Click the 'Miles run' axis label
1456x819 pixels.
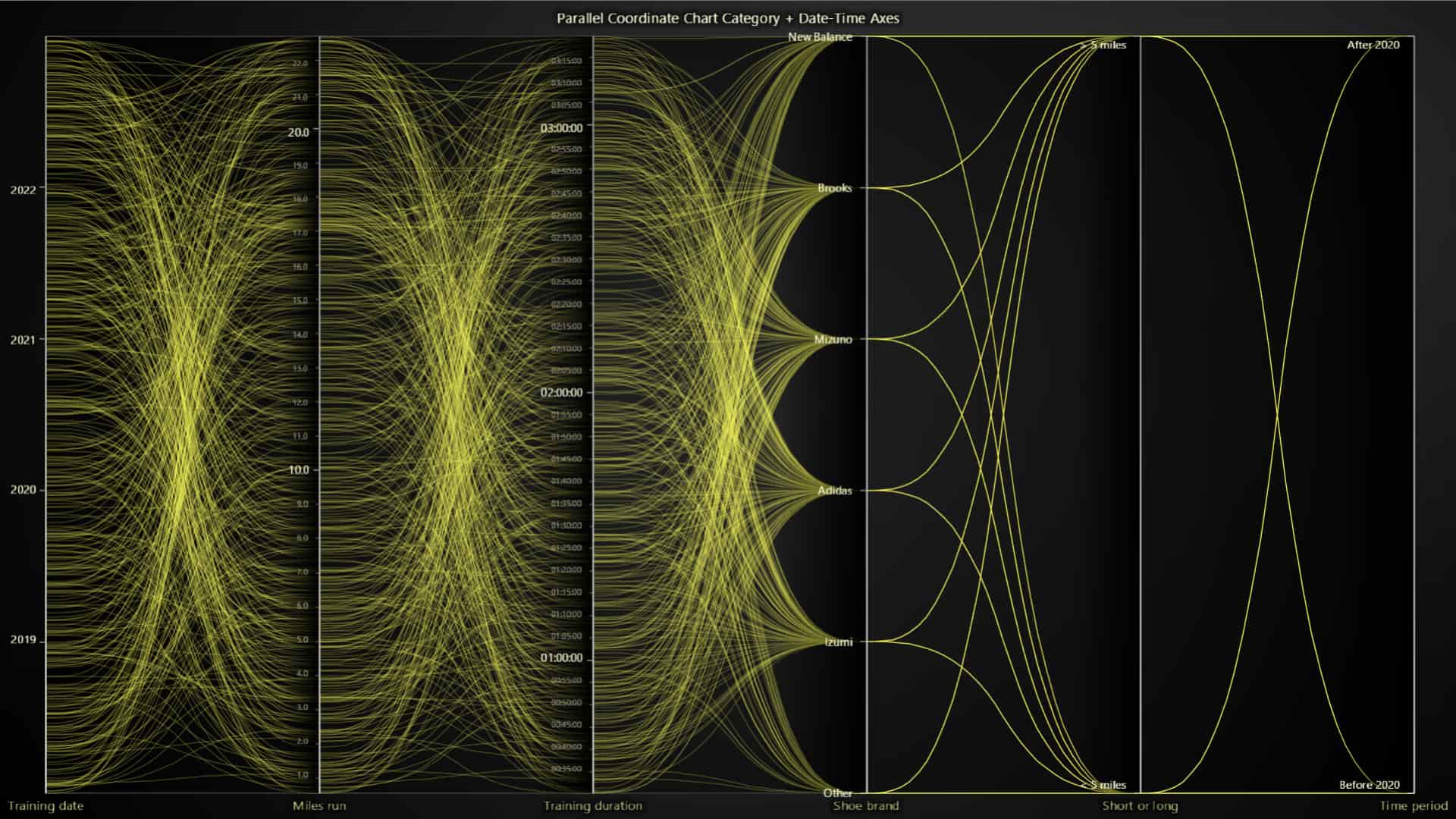click(319, 806)
